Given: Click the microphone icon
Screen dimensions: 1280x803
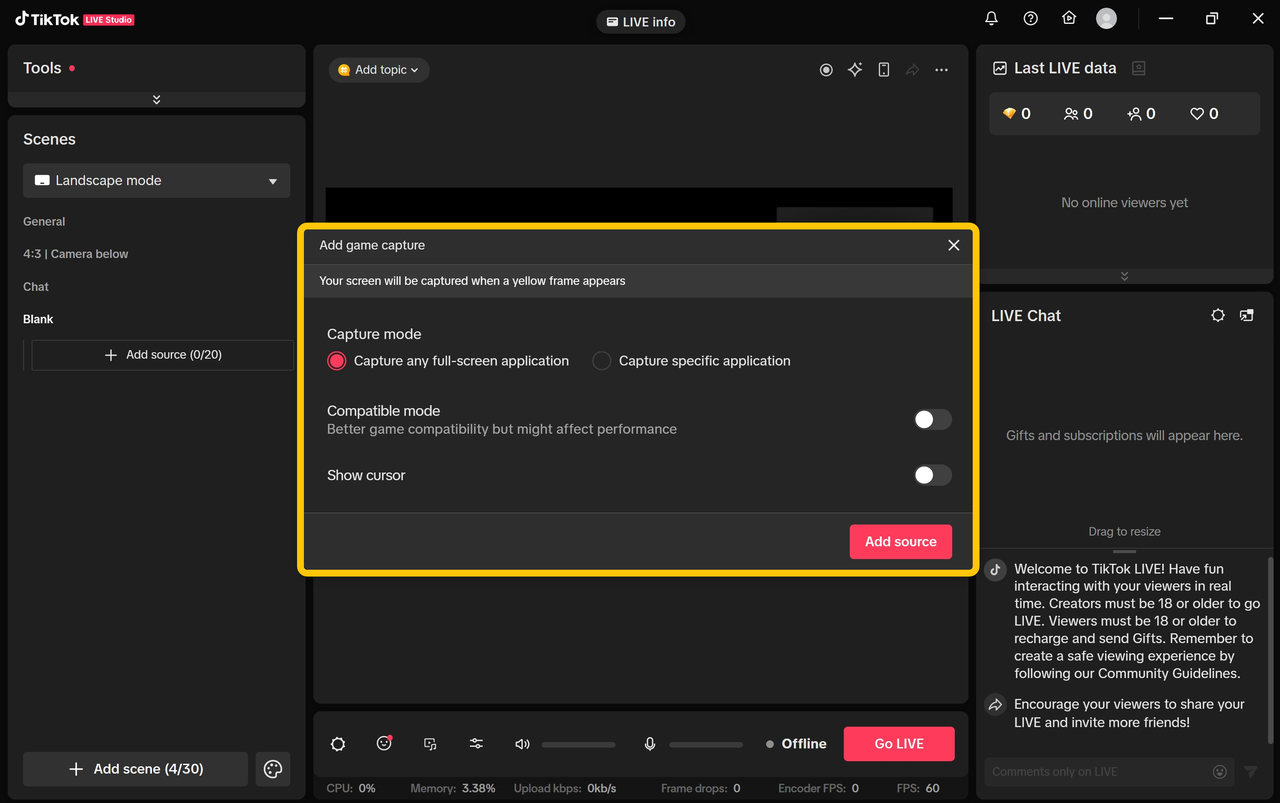Looking at the screenshot, I should [x=650, y=744].
